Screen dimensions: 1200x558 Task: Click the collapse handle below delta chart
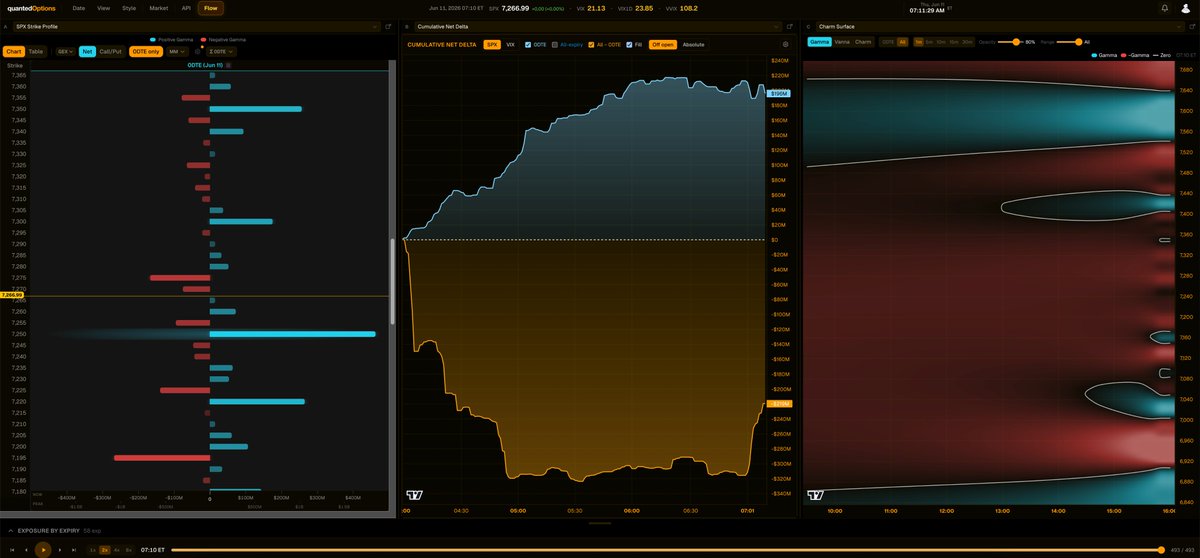599,522
